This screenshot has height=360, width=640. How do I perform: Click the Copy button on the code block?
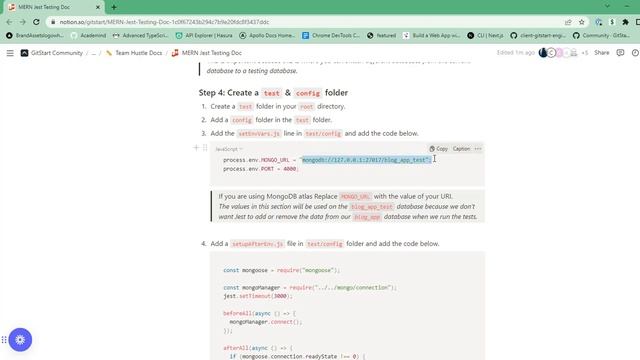(x=438, y=149)
